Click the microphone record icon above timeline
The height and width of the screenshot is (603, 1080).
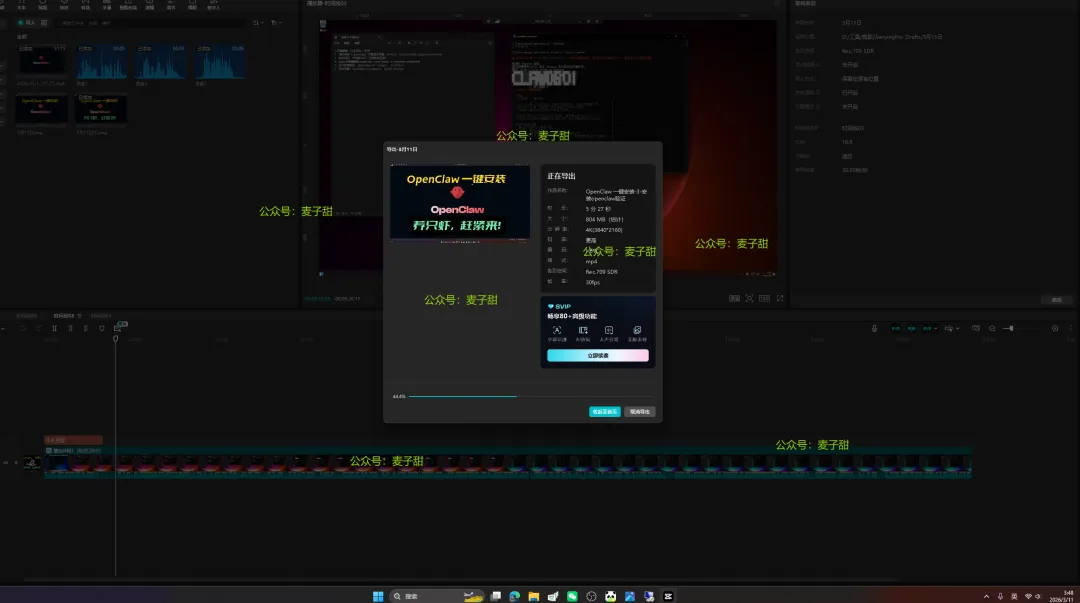874,329
